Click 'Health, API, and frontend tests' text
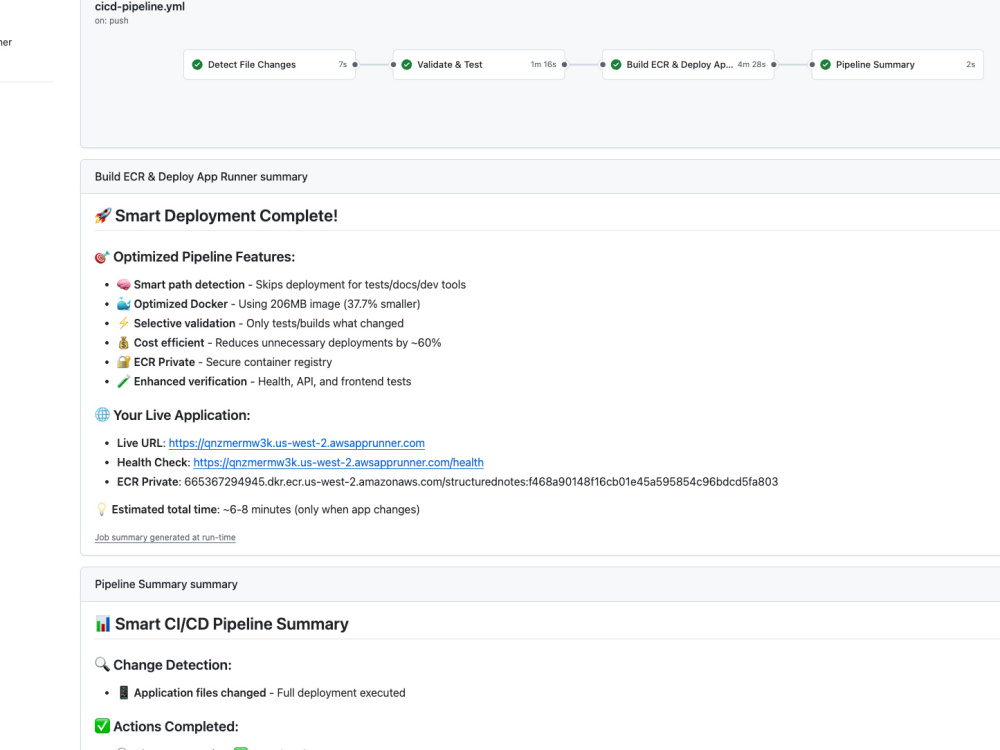 (x=334, y=381)
